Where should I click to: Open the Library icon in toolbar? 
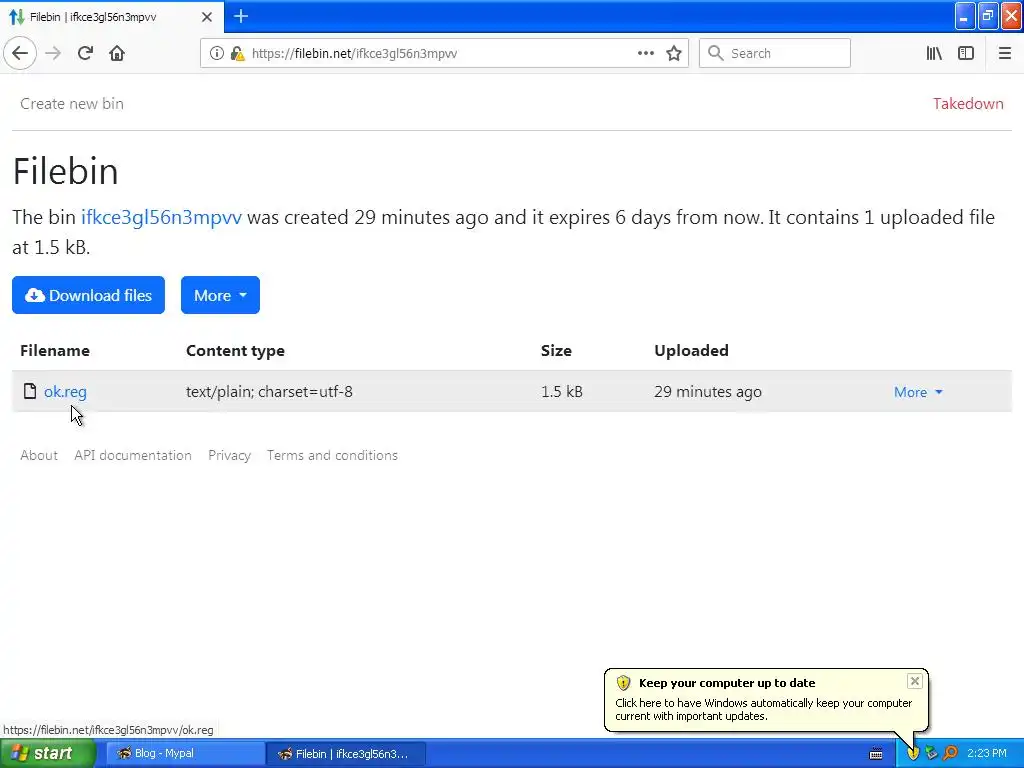[934, 53]
